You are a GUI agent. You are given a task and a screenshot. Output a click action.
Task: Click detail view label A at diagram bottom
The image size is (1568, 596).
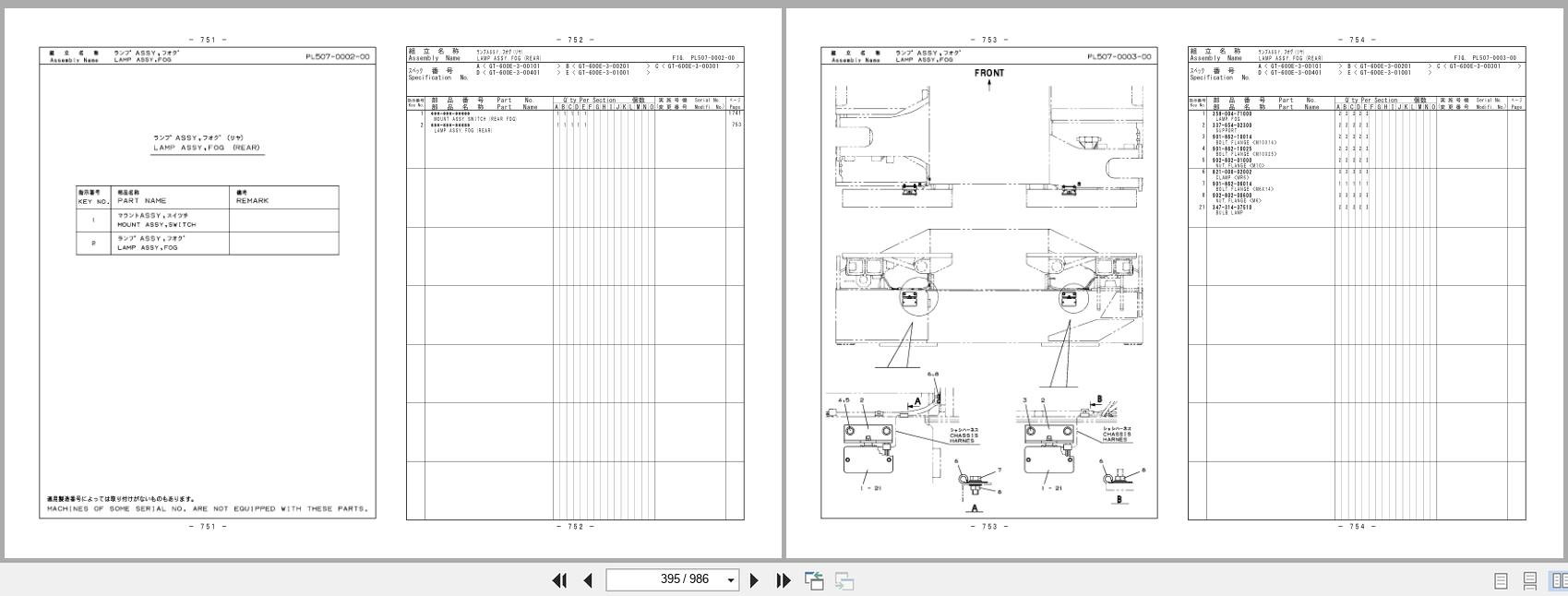975,508
